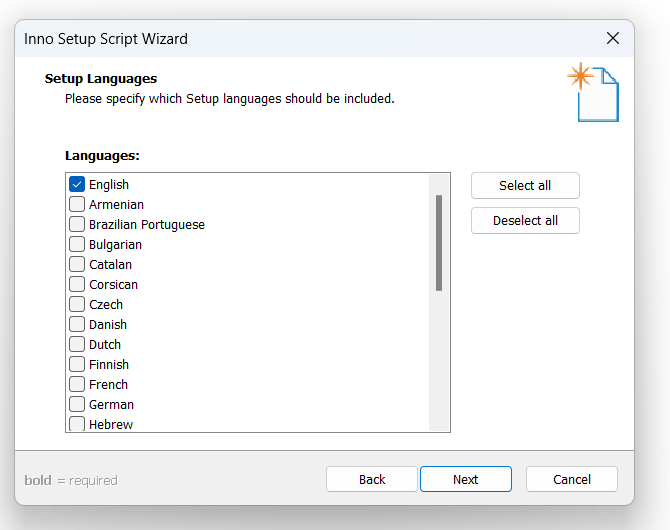The height and width of the screenshot is (530, 670).
Task: Click the Hebrew label text
Action: click(111, 424)
